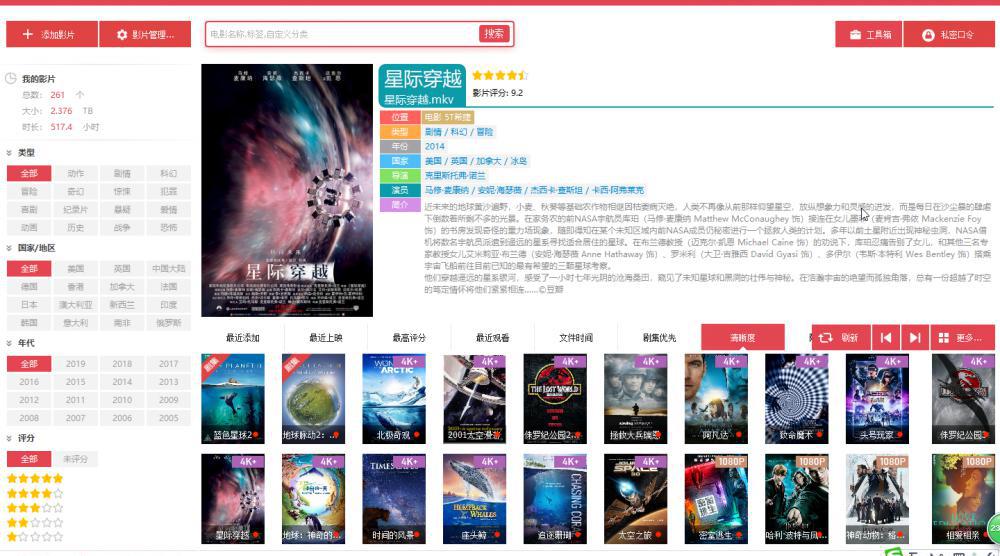
Task: Click the large 星际穿越 poster image
Action: point(287,190)
